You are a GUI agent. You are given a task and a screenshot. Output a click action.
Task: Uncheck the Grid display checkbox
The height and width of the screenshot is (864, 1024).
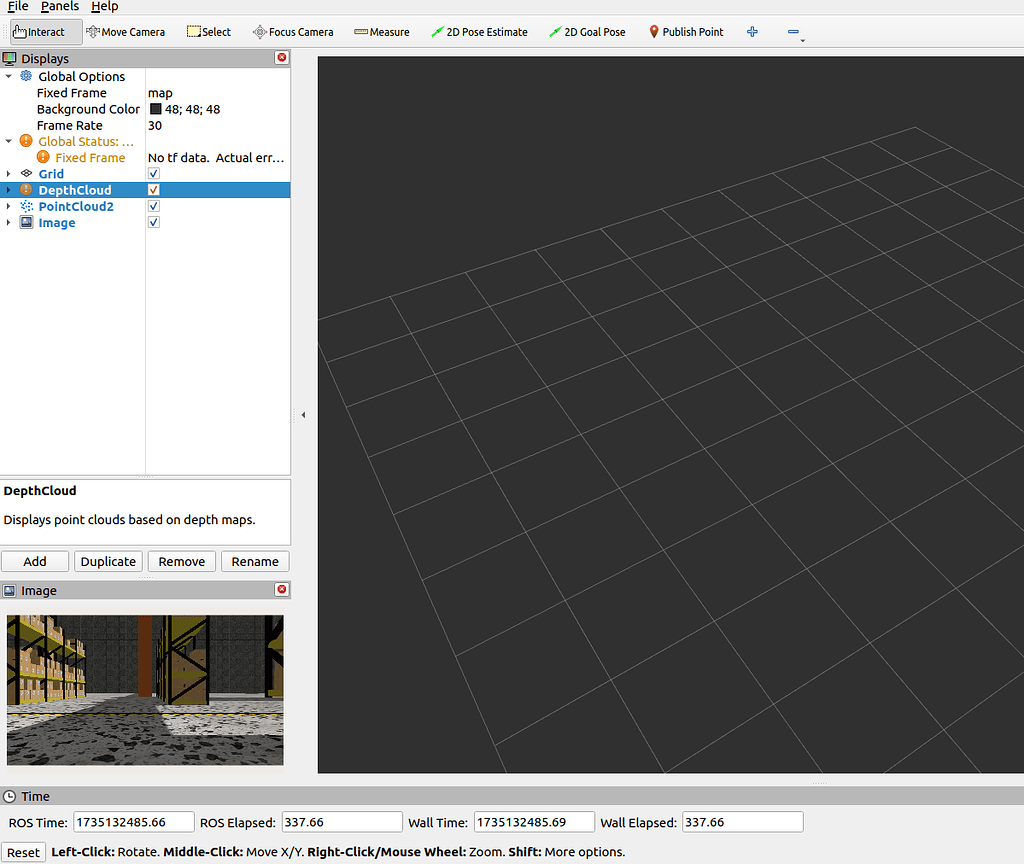[x=153, y=173]
